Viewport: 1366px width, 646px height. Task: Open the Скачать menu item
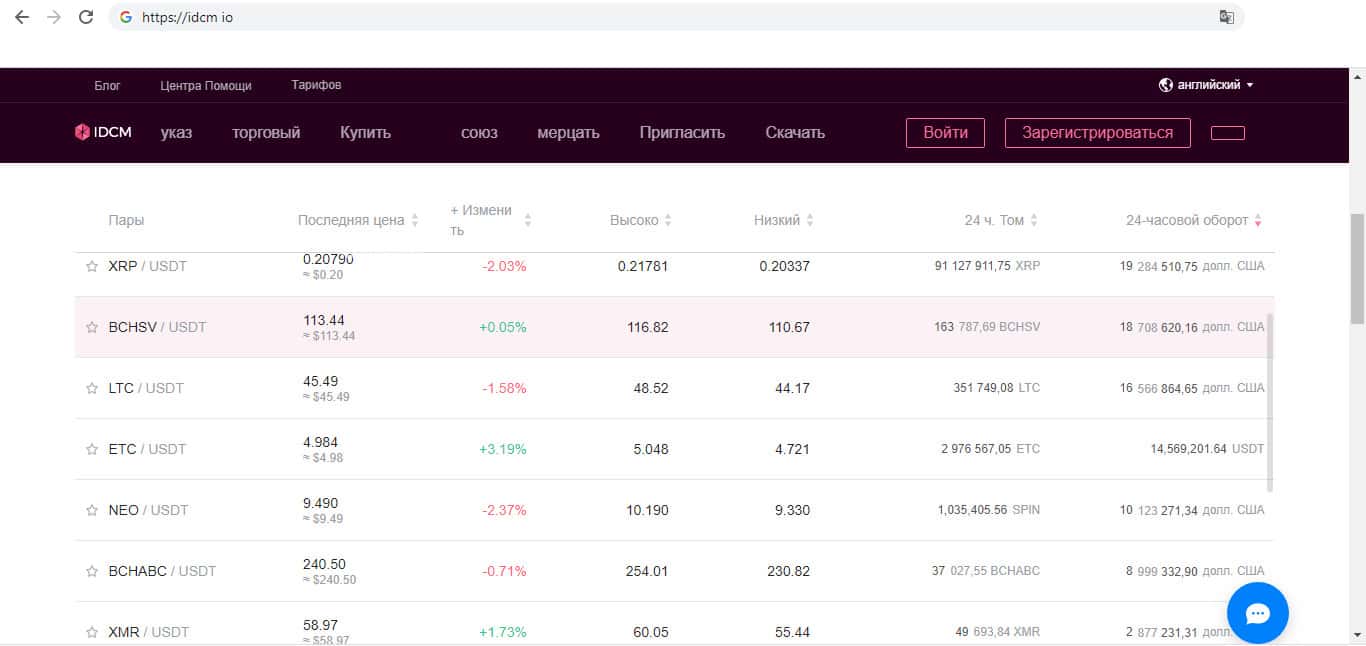[795, 132]
